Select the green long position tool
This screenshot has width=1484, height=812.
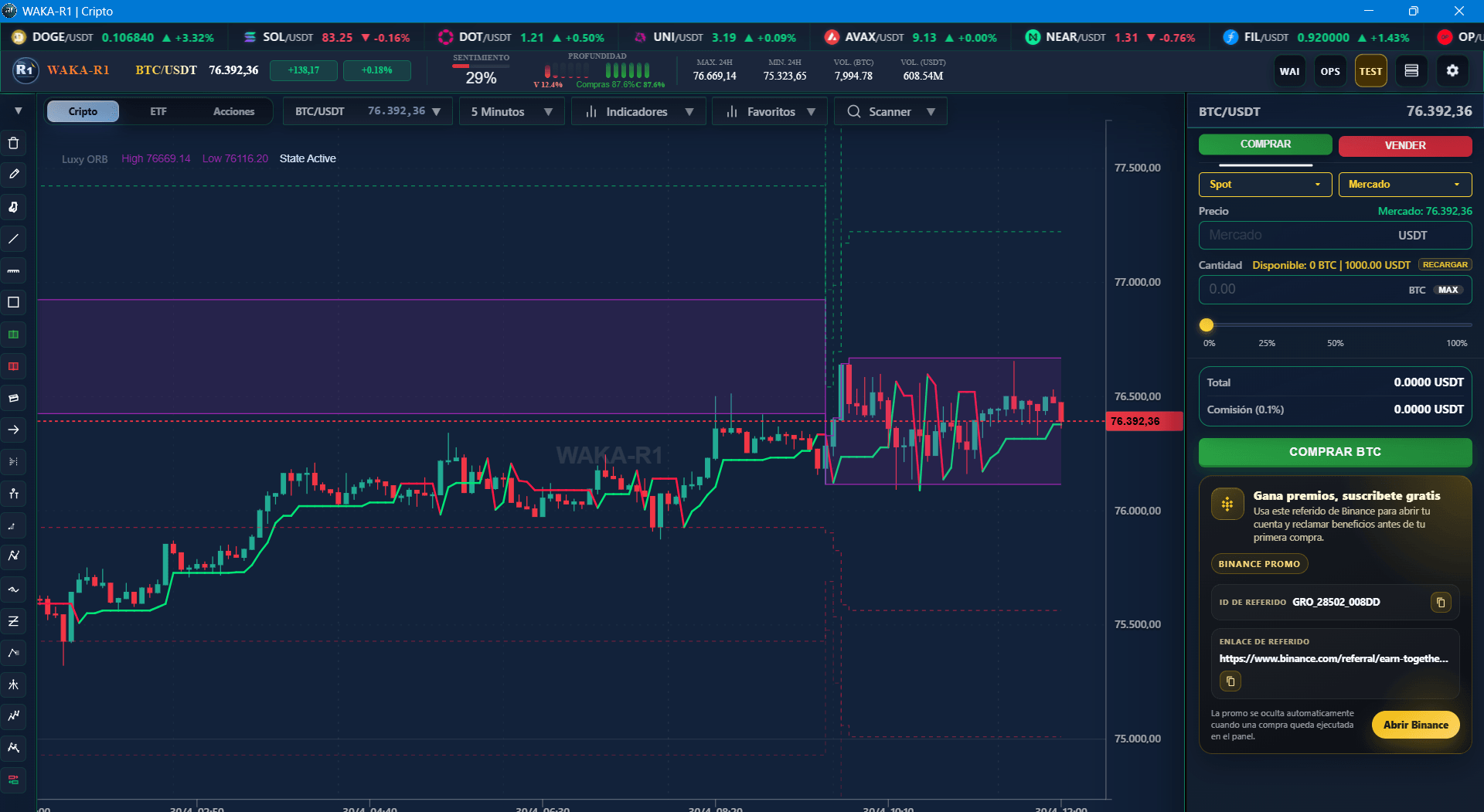click(13, 335)
